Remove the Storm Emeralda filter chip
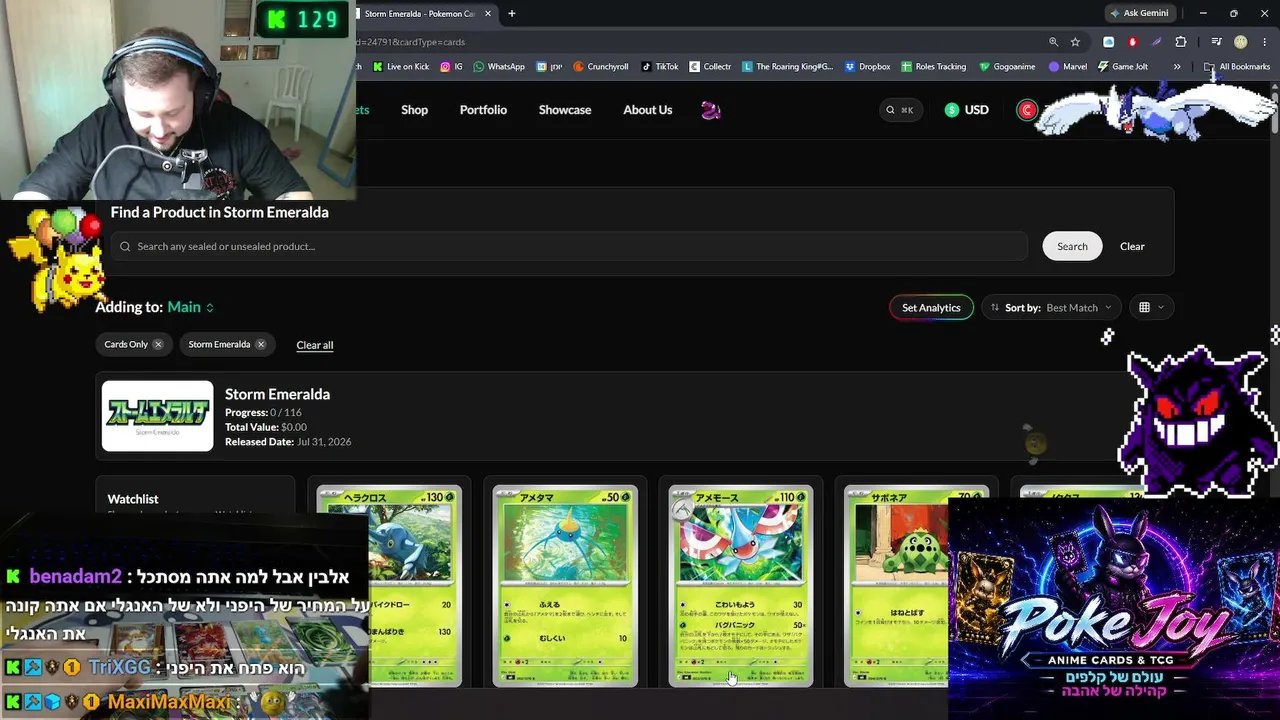The height and width of the screenshot is (720, 1280). (x=260, y=344)
